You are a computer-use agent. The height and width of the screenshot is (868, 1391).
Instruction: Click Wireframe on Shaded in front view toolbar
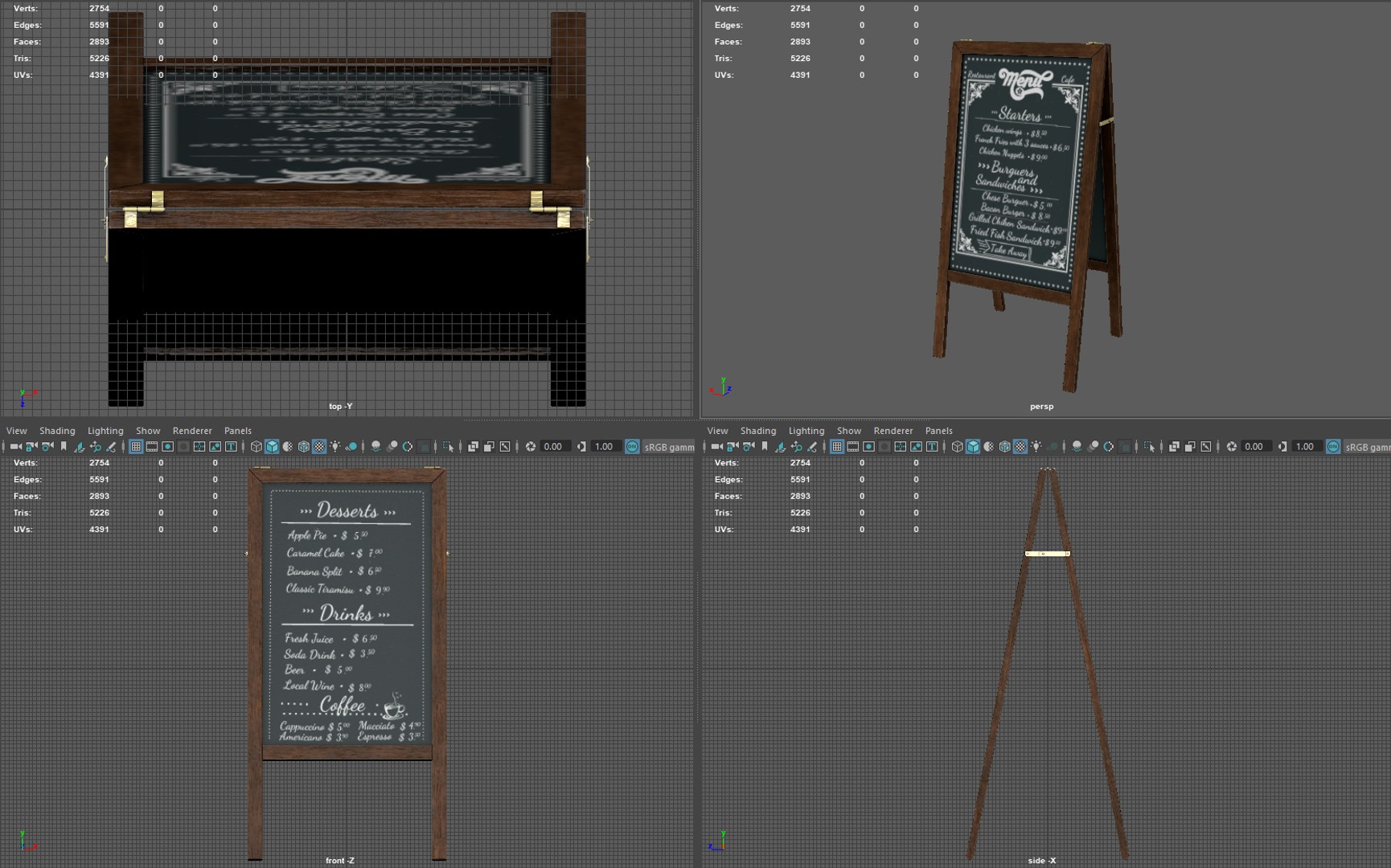(x=304, y=447)
